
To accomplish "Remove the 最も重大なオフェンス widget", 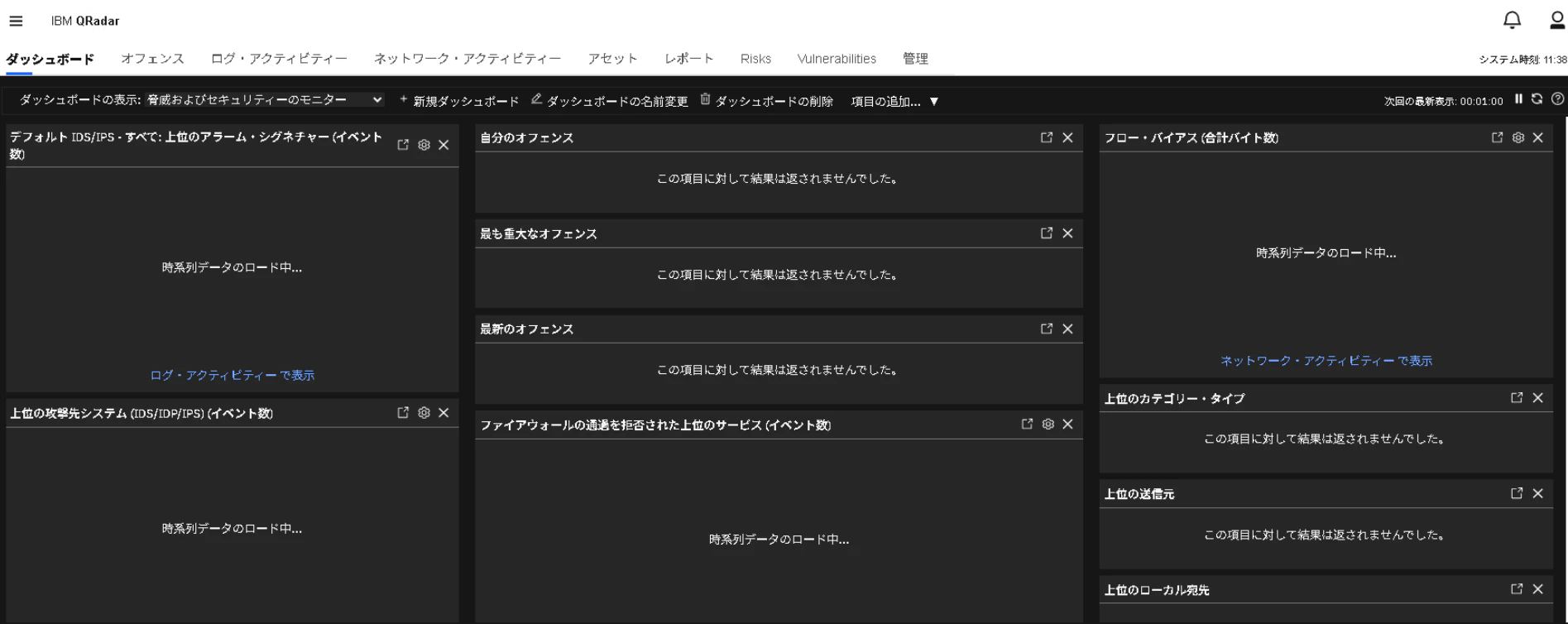I will click(1067, 233).
